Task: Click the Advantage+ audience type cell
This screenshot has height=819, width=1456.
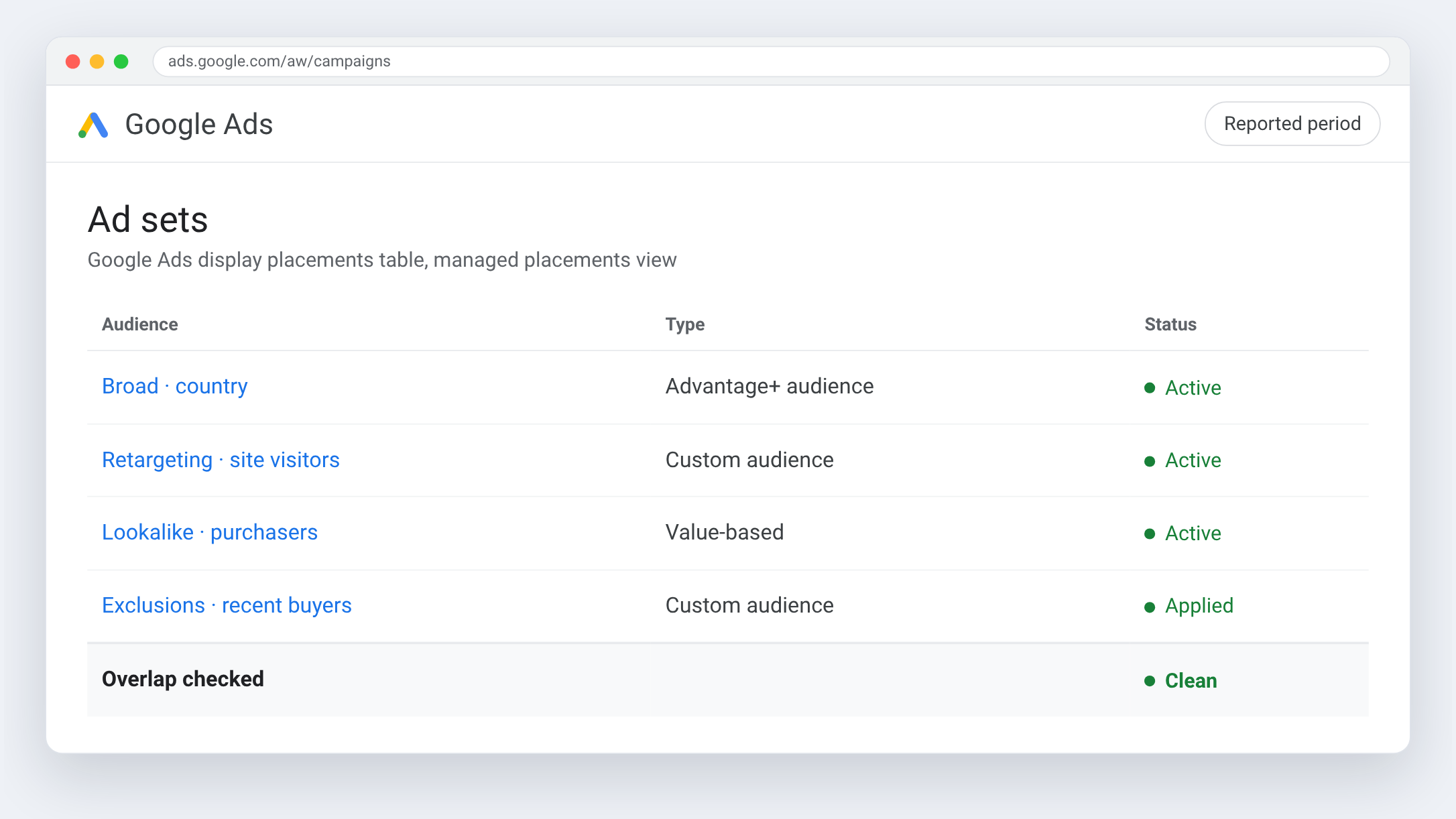Action: (770, 387)
